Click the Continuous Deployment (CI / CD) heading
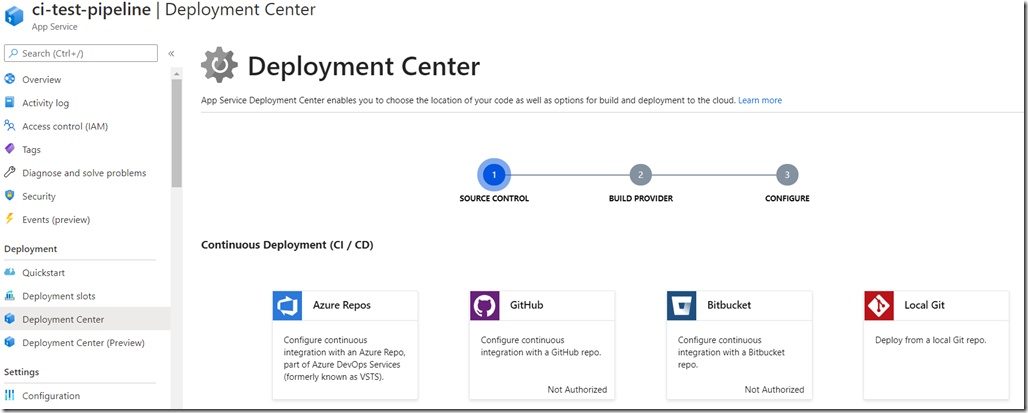The height and width of the screenshot is (413, 1028). point(287,245)
